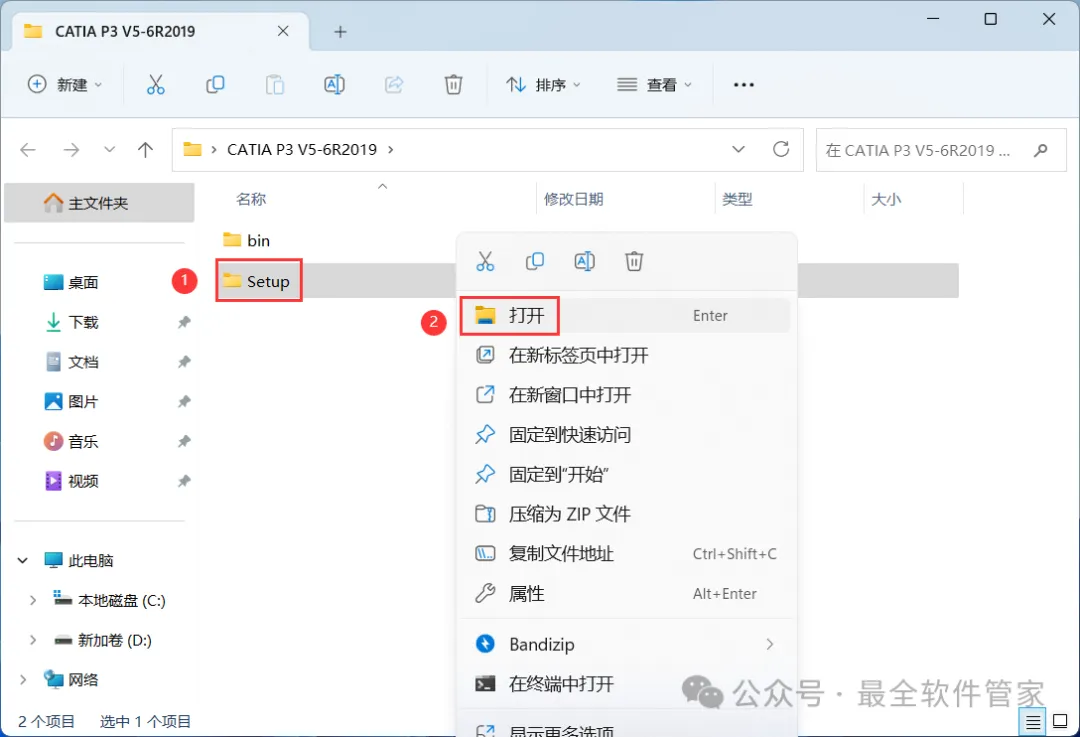Viewport: 1080px width, 737px height.
Task: Select the bin folder
Action: [x=247, y=240]
